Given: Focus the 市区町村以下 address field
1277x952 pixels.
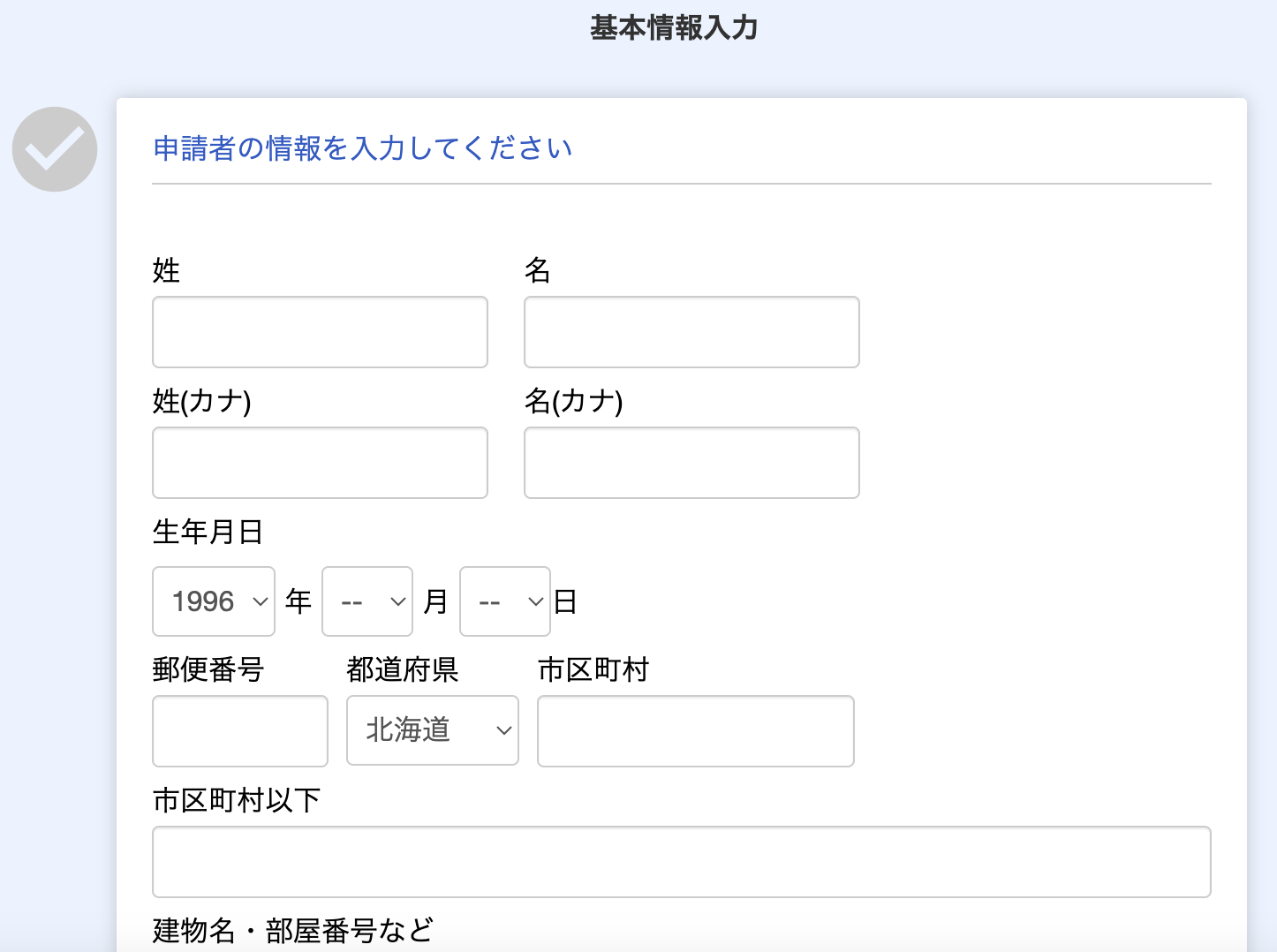Looking at the screenshot, I should click(682, 862).
